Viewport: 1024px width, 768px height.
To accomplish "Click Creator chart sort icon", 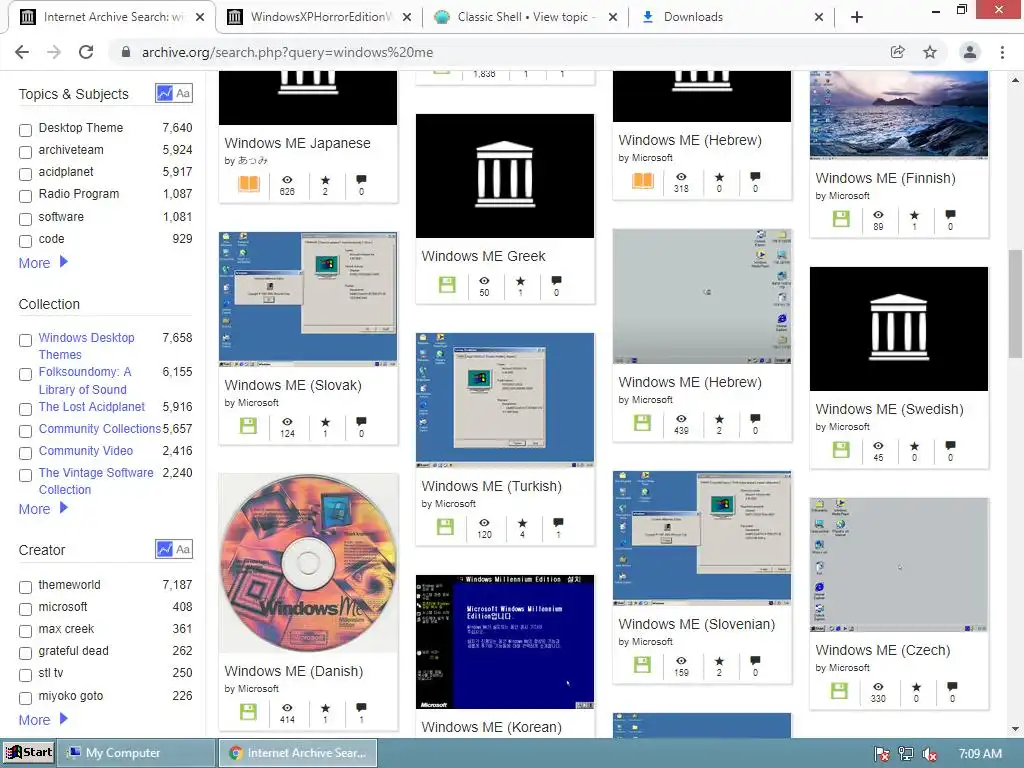I will click(x=164, y=549).
